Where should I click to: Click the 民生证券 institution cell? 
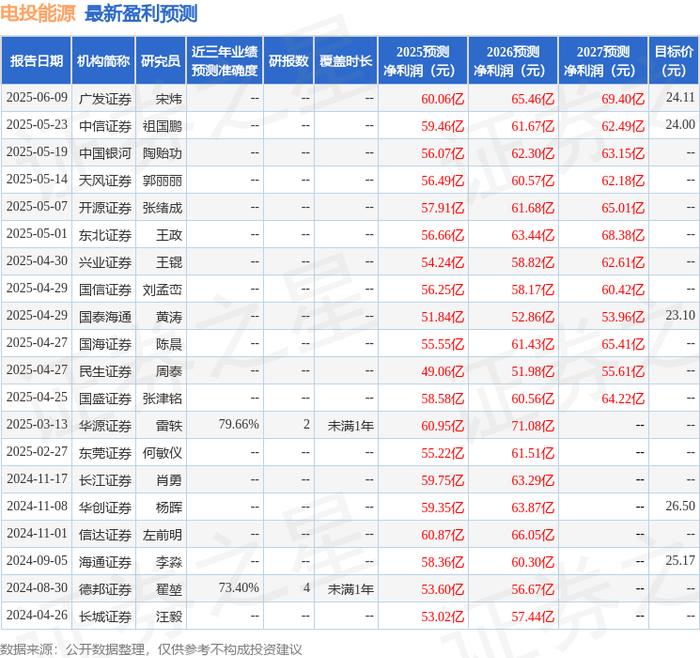click(x=105, y=371)
